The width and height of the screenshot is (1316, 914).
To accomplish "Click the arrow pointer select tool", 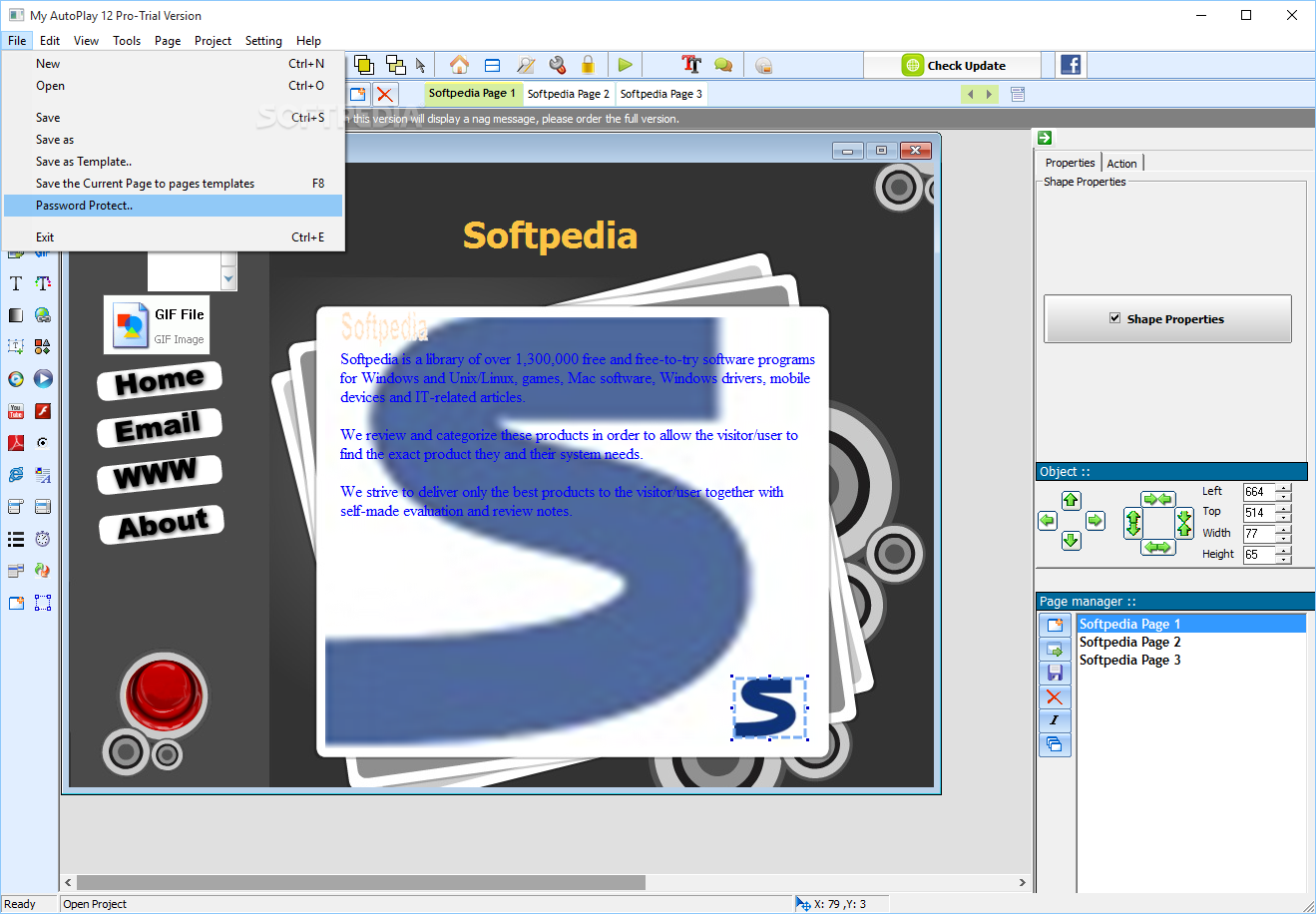I will [421, 65].
